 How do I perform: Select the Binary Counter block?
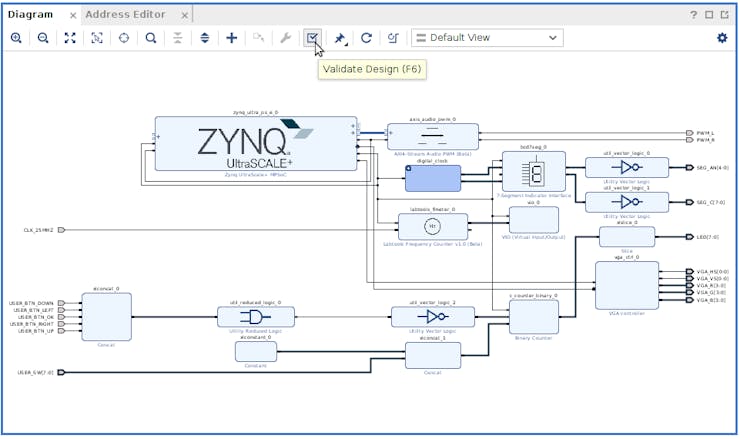coord(533,317)
